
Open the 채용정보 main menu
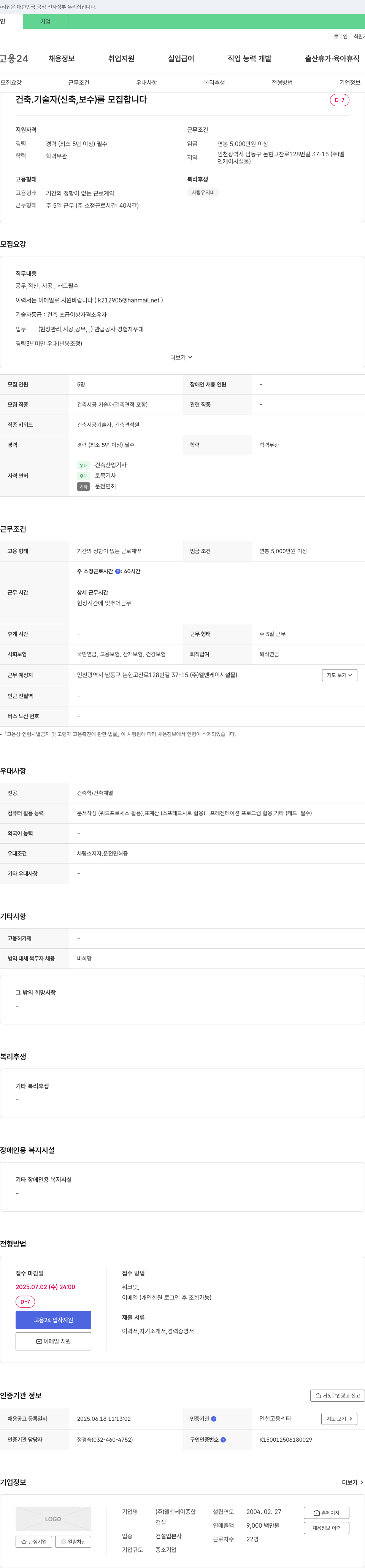tap(62, 59)
